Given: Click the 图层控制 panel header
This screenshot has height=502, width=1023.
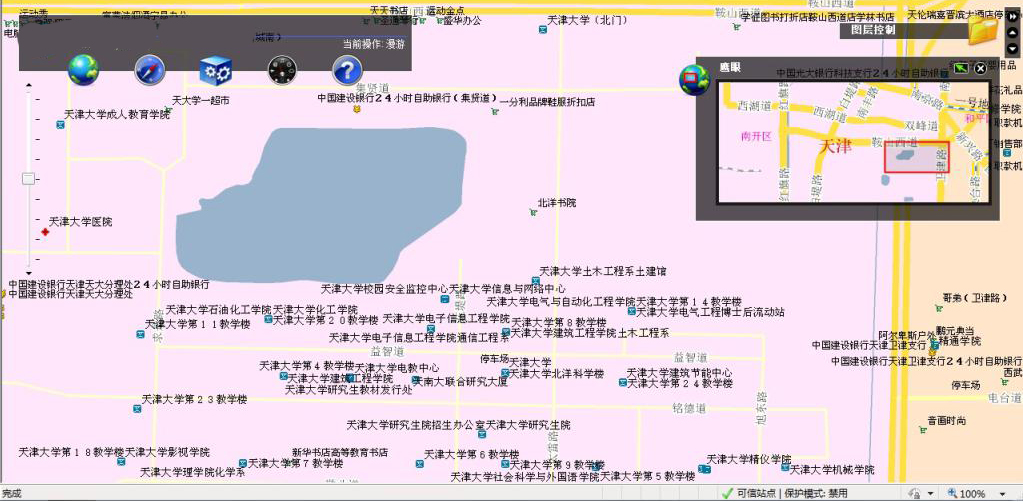Looking at the screenshot, I should coord(873,29).
